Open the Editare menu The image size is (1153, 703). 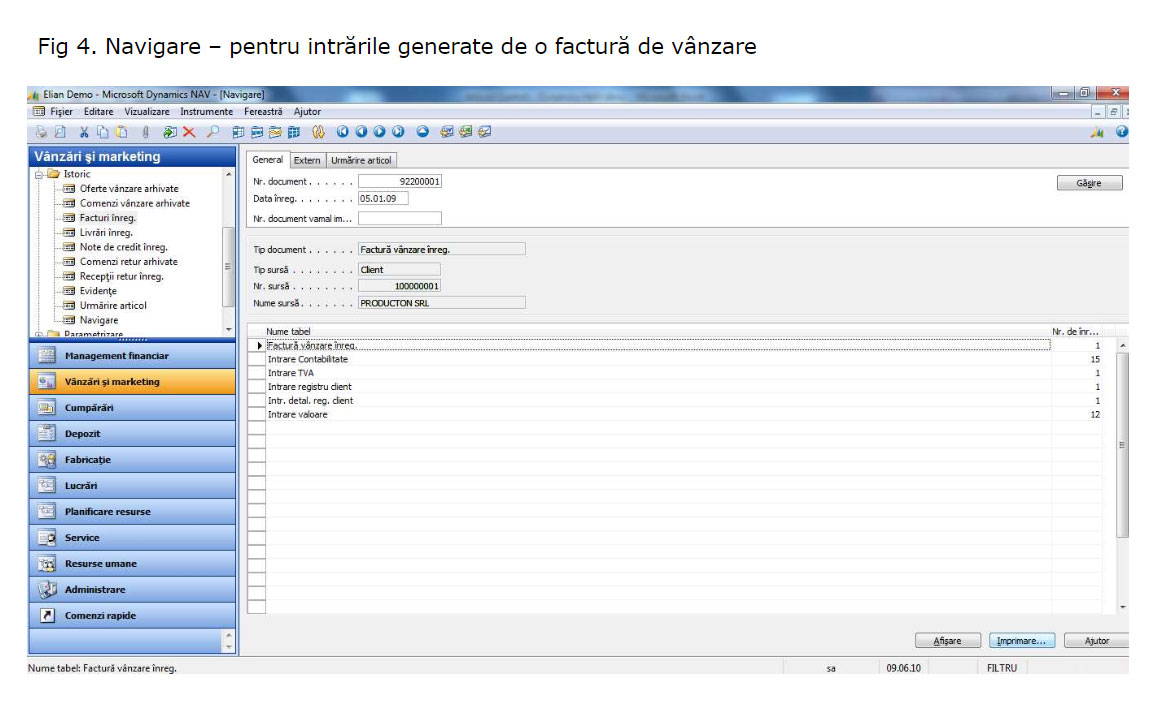click(x=99, y=112)
